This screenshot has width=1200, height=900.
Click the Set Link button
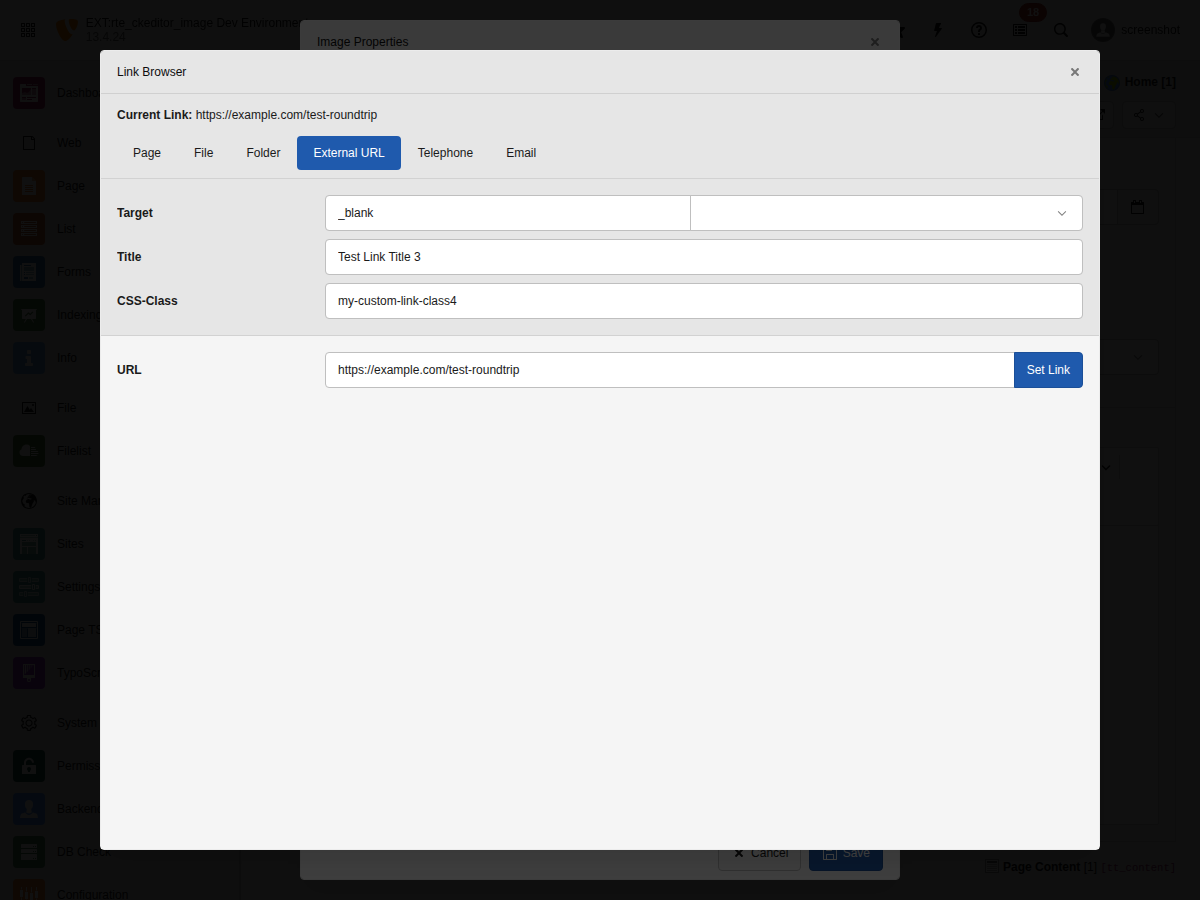[x=1048, y=369]
